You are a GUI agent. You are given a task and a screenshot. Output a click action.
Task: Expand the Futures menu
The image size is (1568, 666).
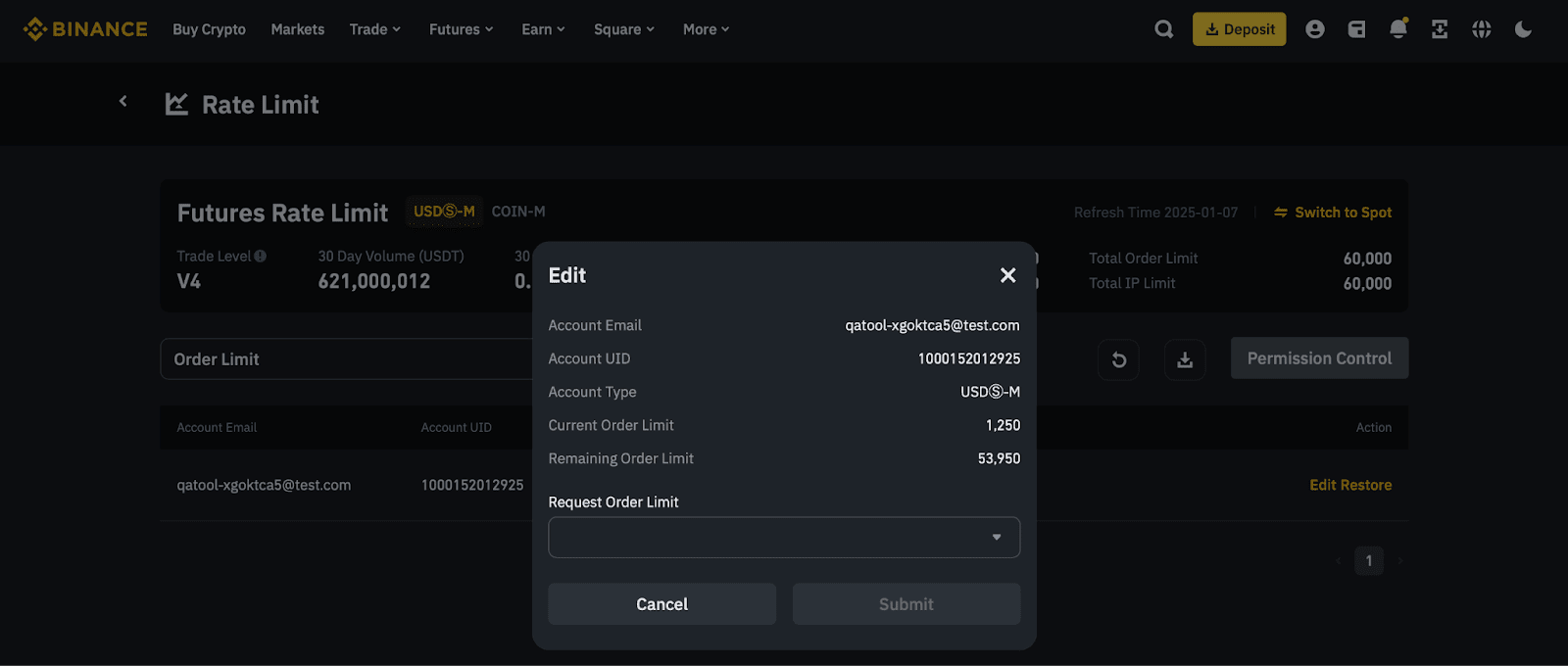[462, 29]
